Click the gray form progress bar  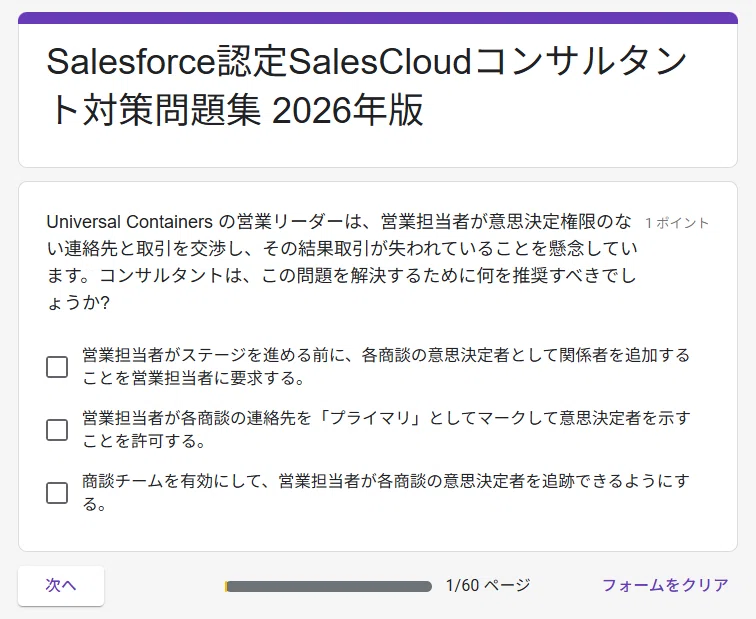point(328,586)
